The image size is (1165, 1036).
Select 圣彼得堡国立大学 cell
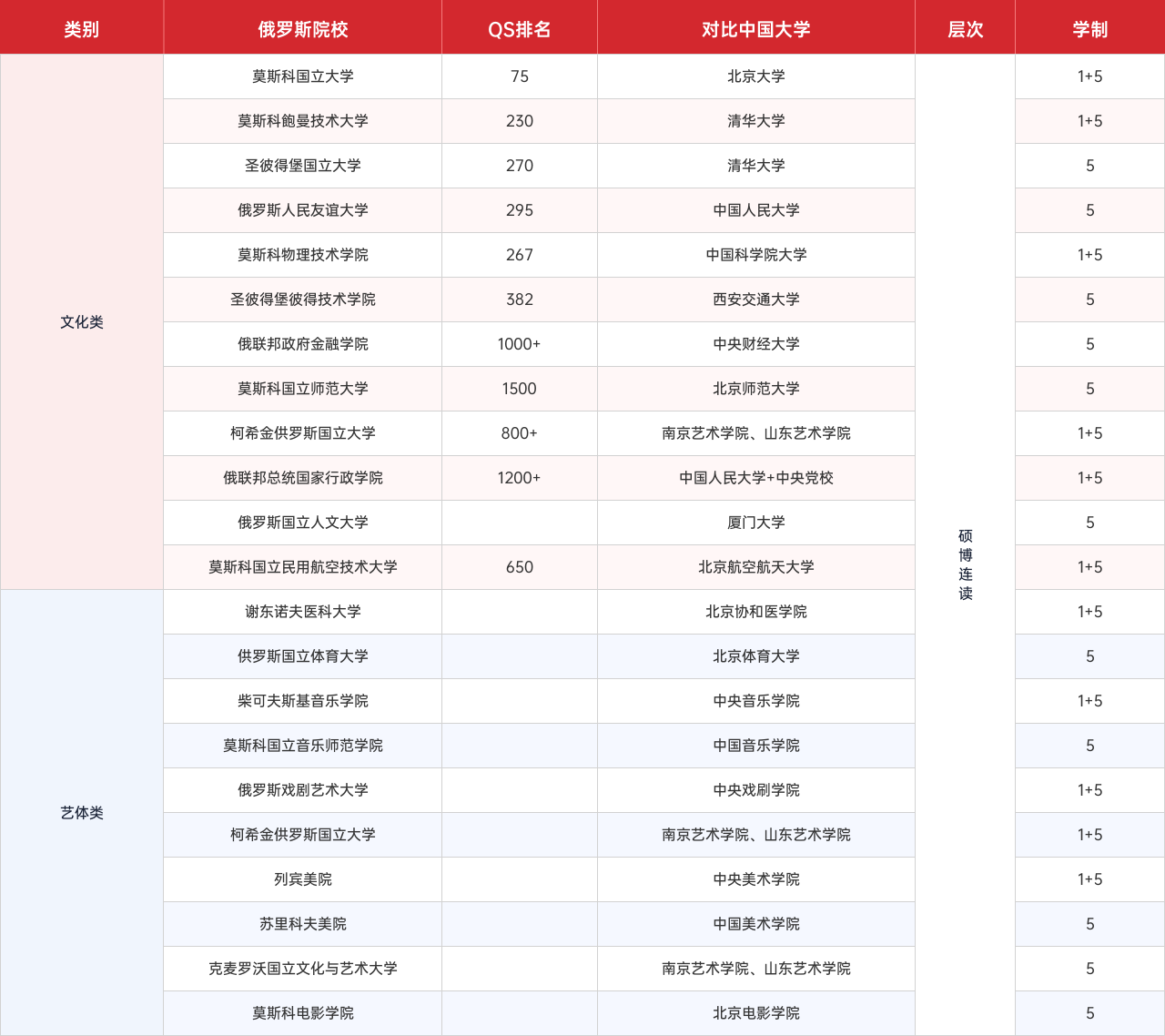pos(303,166)
